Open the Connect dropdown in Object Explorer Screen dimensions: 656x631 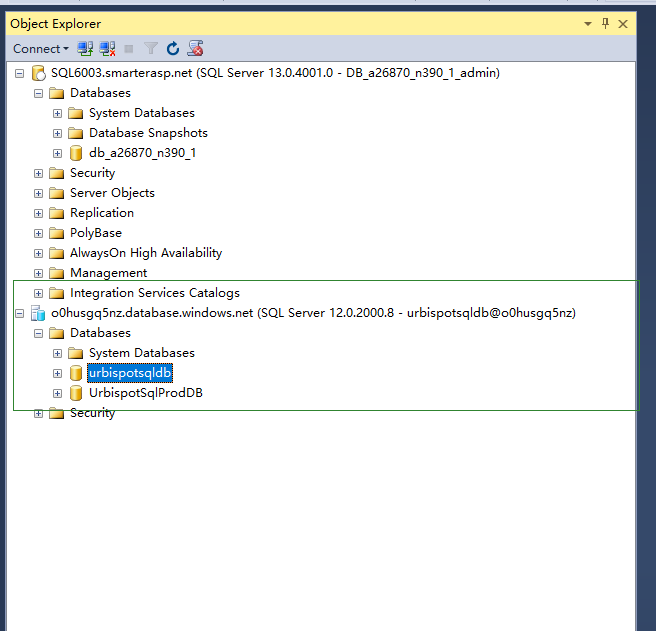(40, 48)
